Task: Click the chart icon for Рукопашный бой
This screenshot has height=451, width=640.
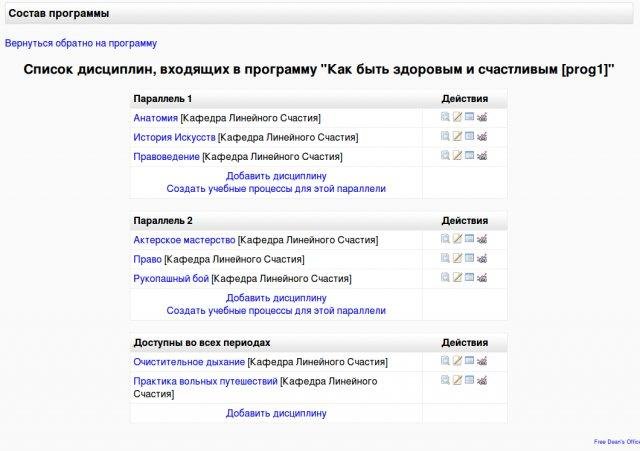Action: tap(482, 278)
